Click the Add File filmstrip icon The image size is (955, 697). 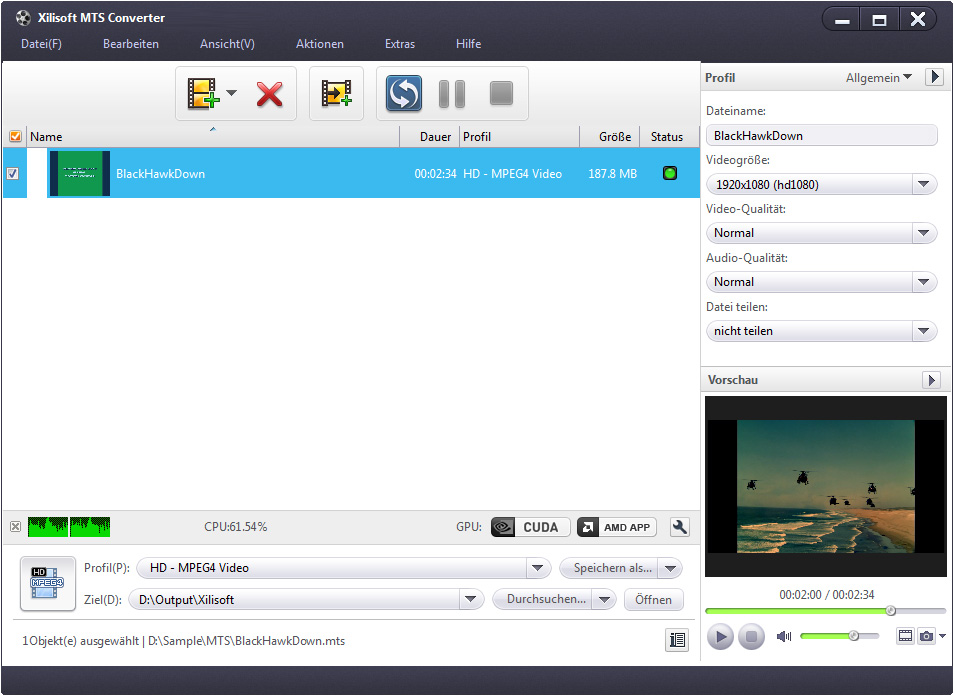[x=203, y=94]
